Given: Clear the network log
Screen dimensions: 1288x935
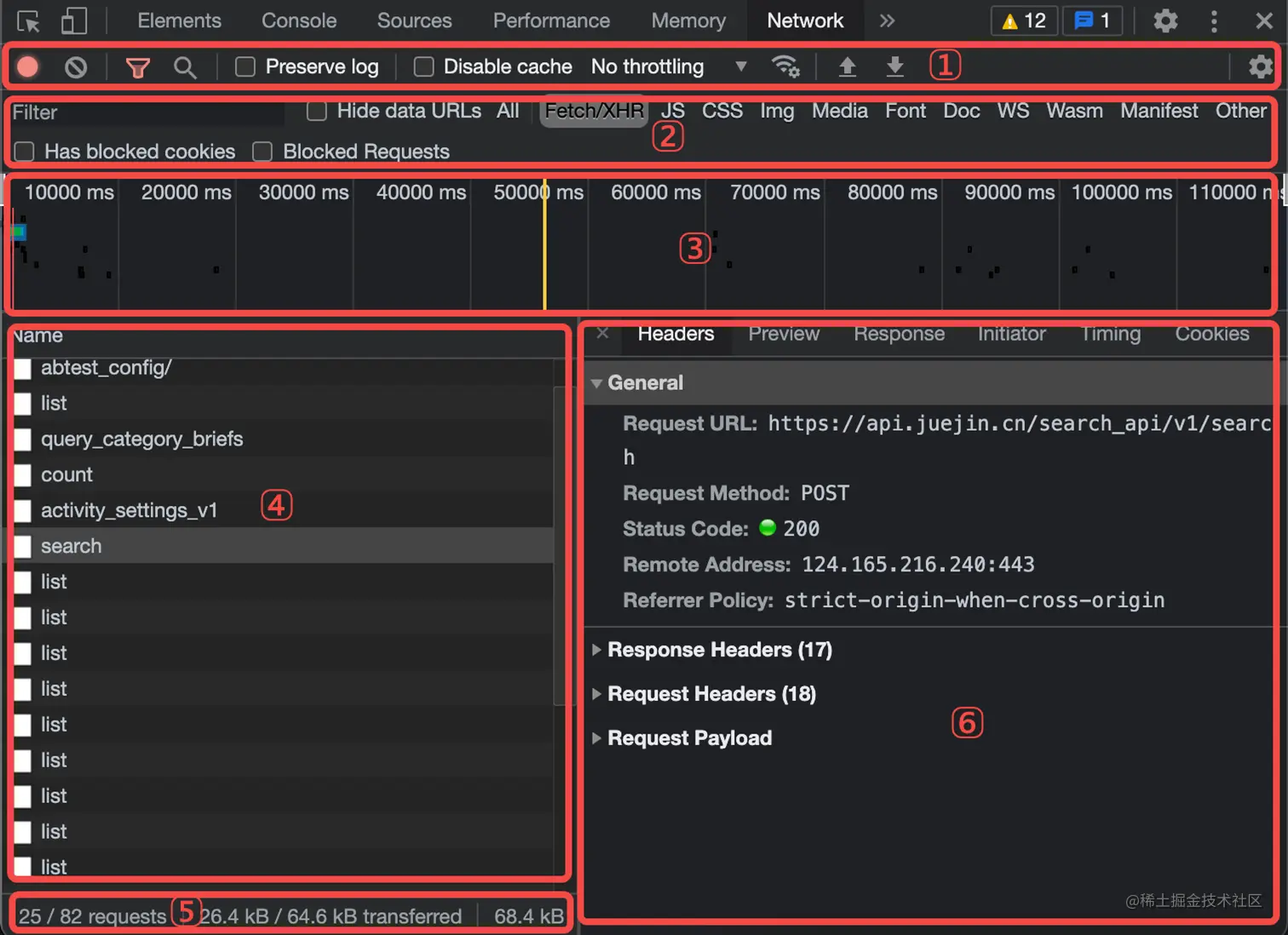Looking at the screenshot, I should click(x=76, y=66).
